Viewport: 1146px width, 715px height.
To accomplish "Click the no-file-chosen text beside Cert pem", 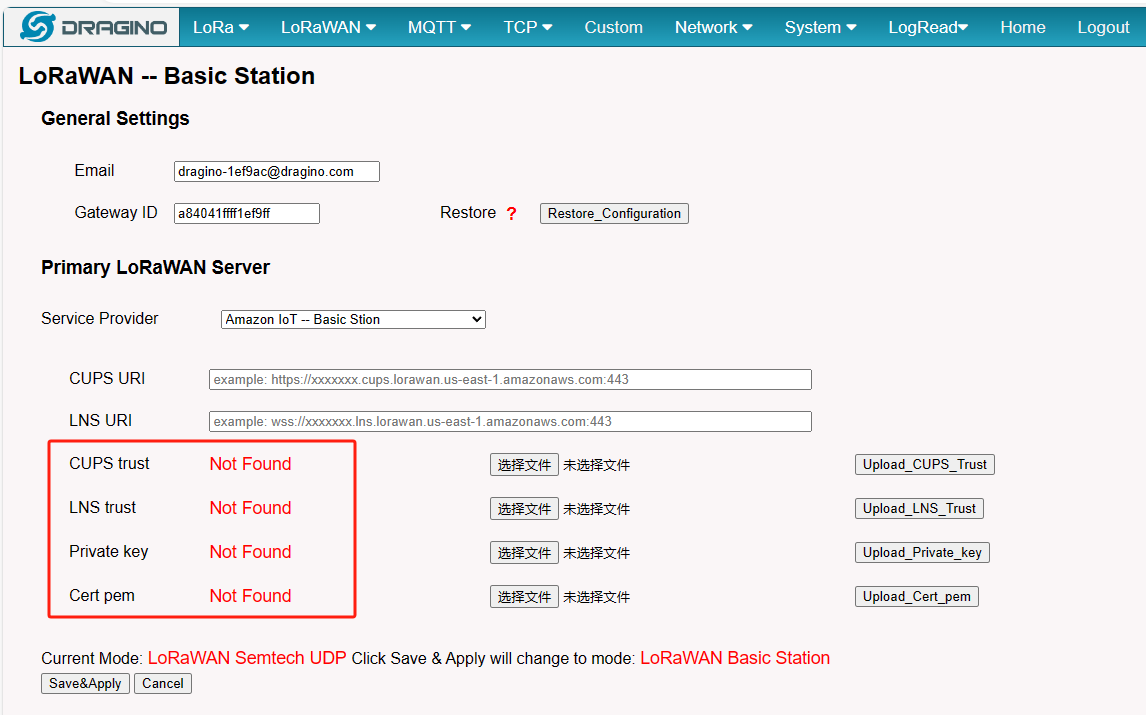I will (x=596, y=597).
